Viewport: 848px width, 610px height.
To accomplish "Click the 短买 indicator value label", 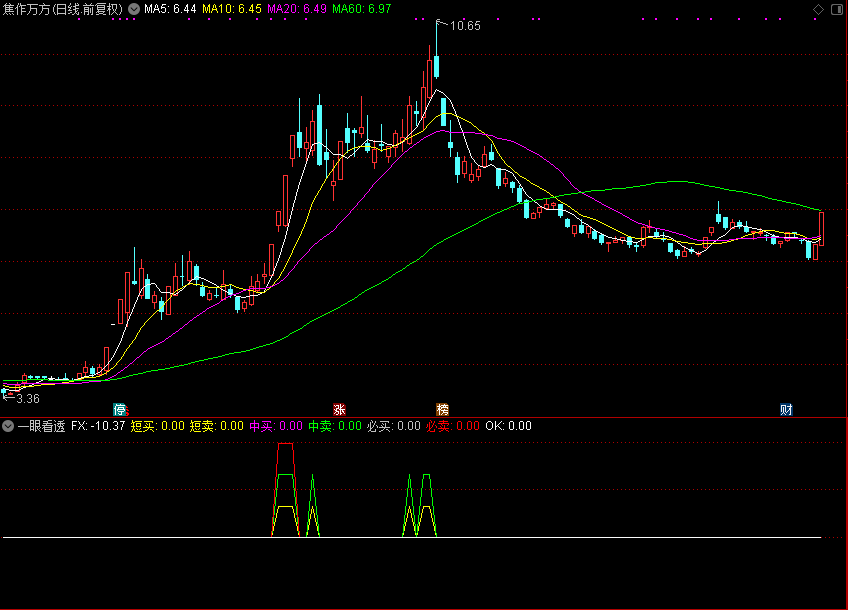I will point(157,426).
